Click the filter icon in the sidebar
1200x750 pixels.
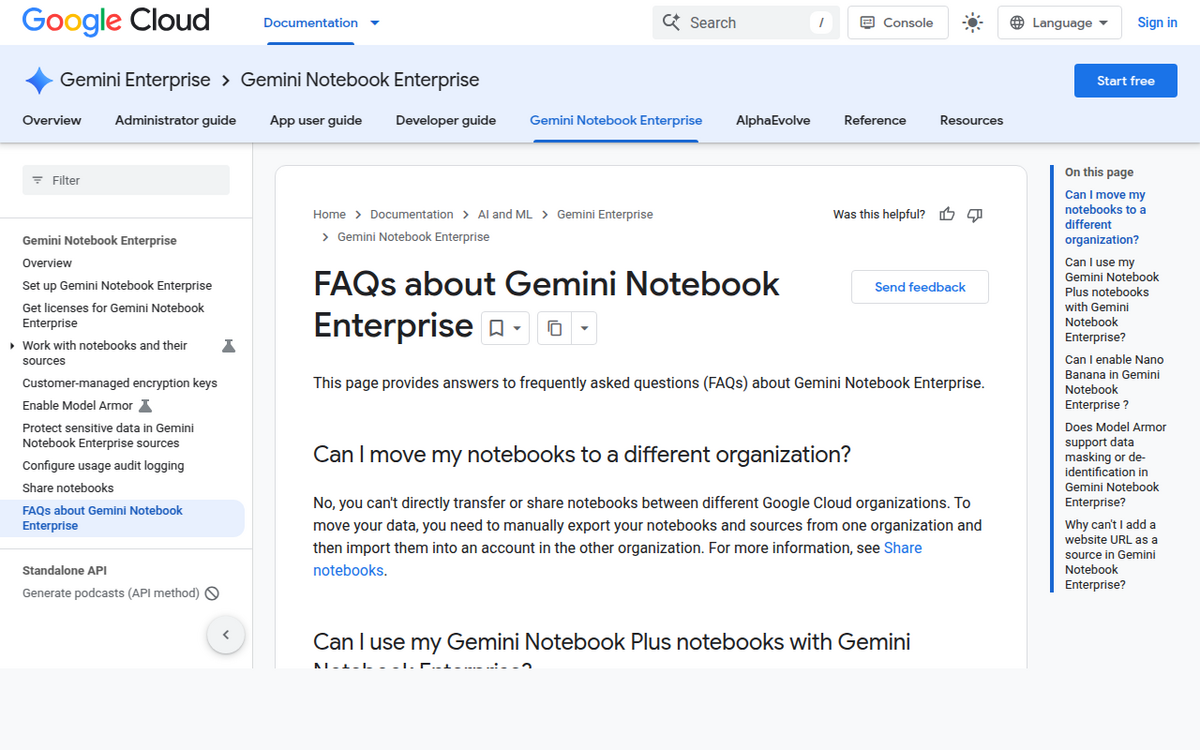pyautogui.click(x=38, y=180)
